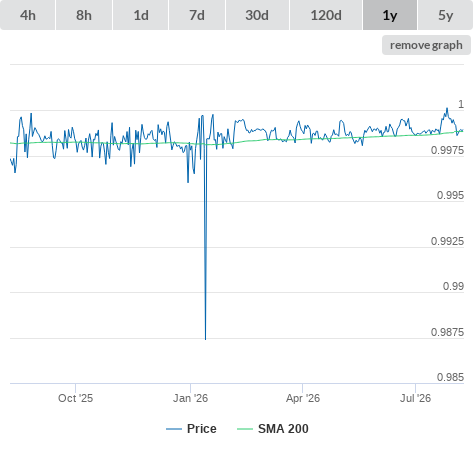Click the green SMA 200 legend marker

point(245,429)
